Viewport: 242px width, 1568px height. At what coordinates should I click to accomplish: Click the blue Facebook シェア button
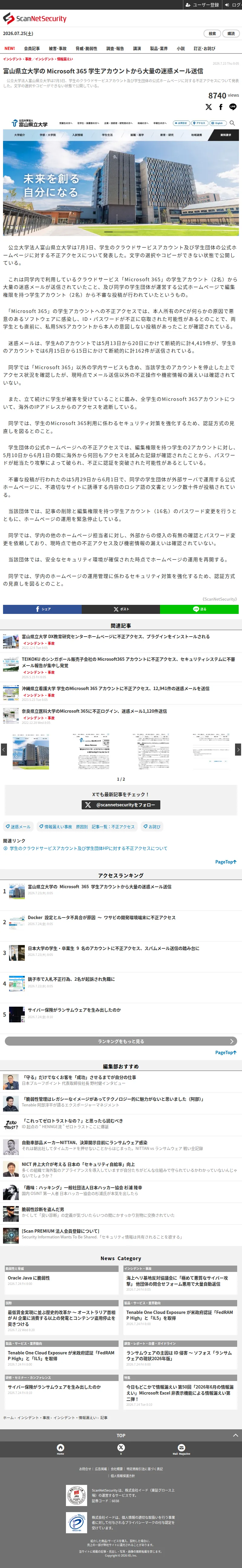[42, 609]
